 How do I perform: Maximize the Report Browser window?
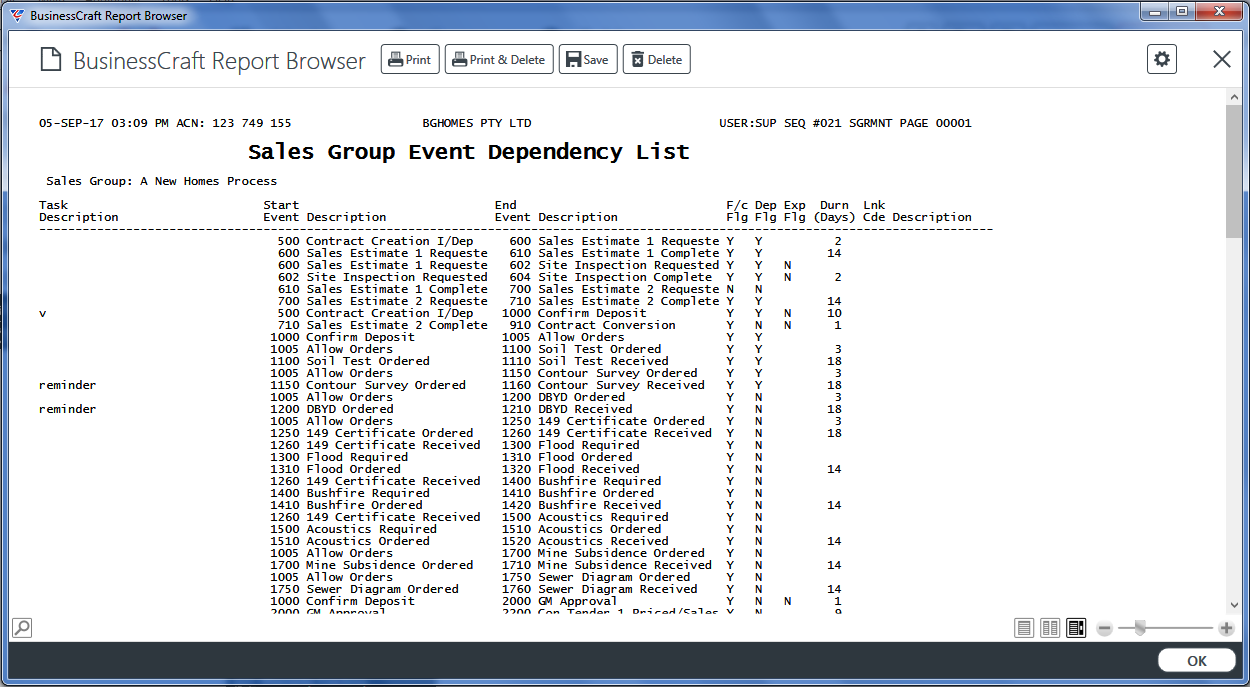tap(1181, 12)
